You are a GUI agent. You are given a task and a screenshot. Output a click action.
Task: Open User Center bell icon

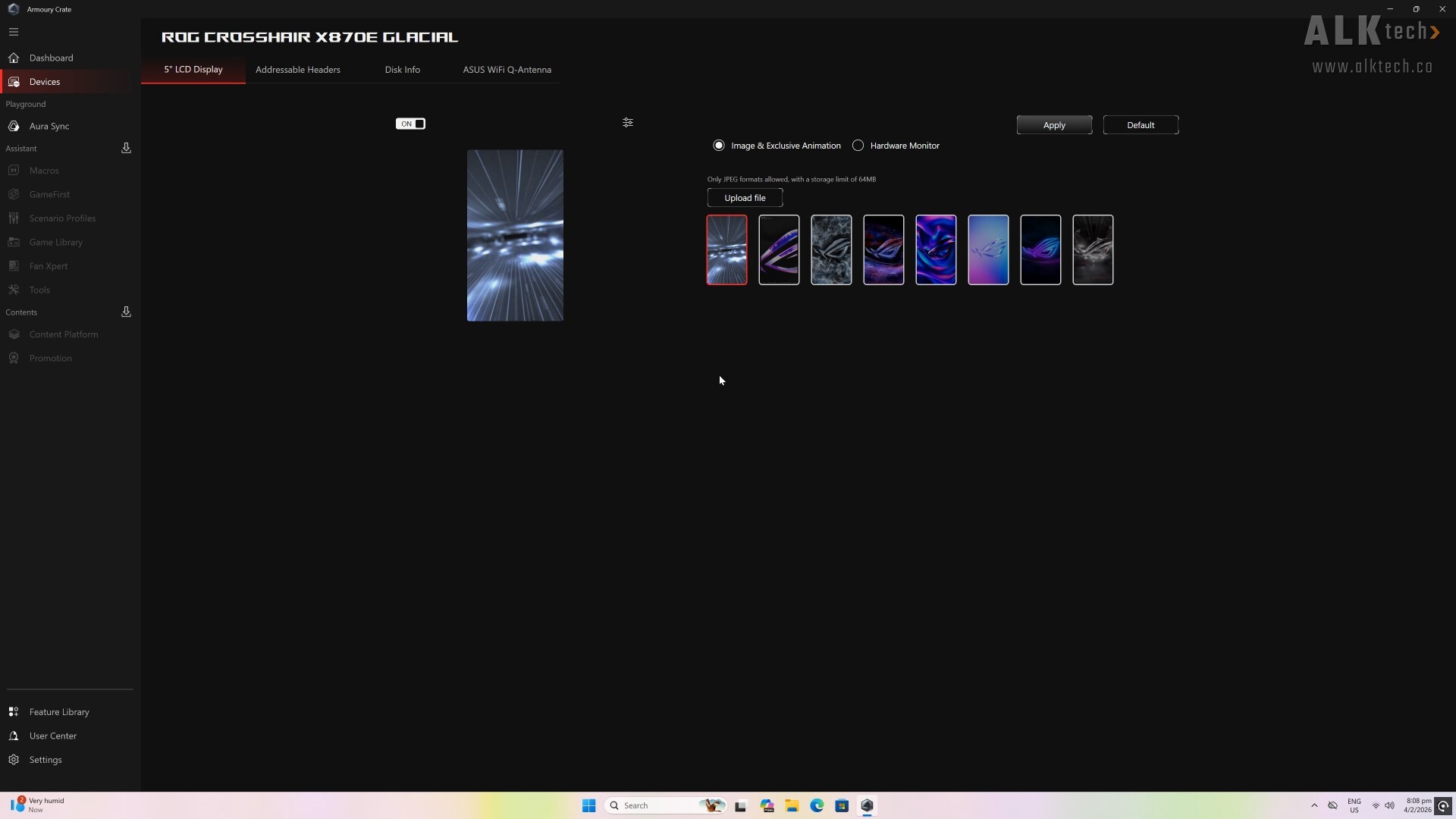[14, 736]
